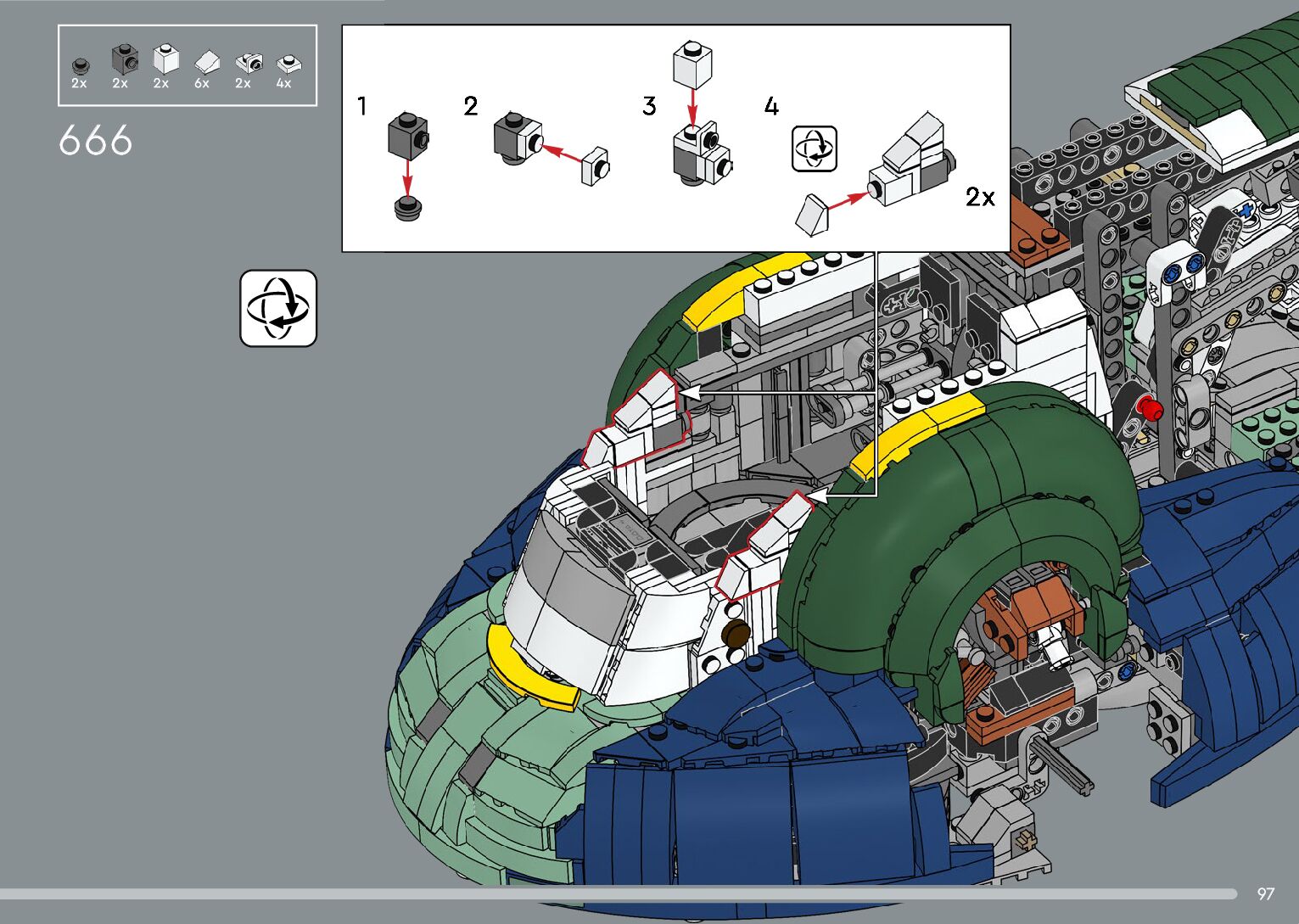1299x924 pixels.
Task: Select the white slope piece in parts list
Action: [x=206, y=63]
